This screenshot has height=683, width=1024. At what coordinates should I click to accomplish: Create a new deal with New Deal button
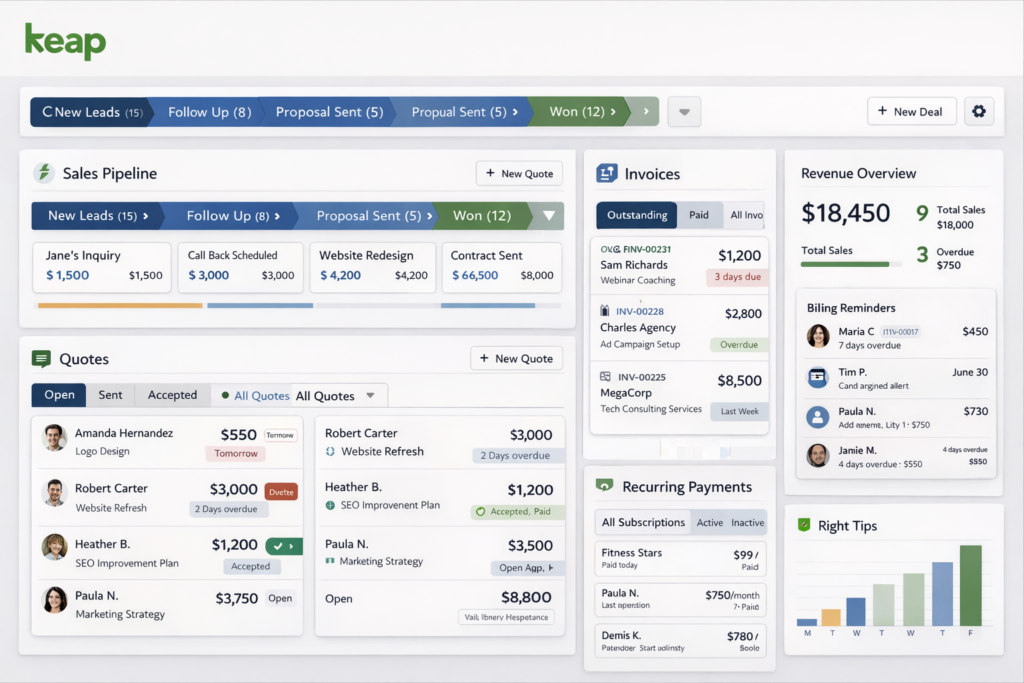coord(911,111)
